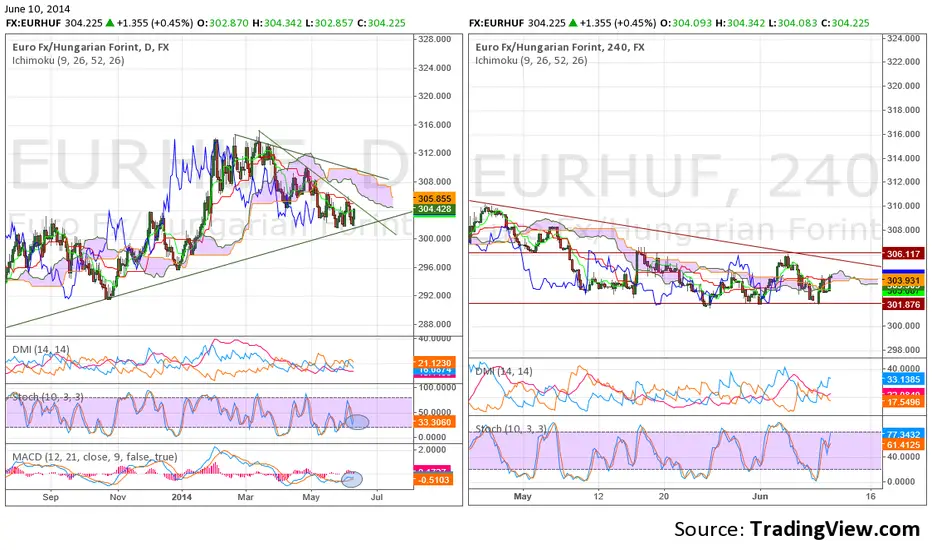Click the 298.000 price axis label
Screen dimensions: 932x550
(903, 350)
